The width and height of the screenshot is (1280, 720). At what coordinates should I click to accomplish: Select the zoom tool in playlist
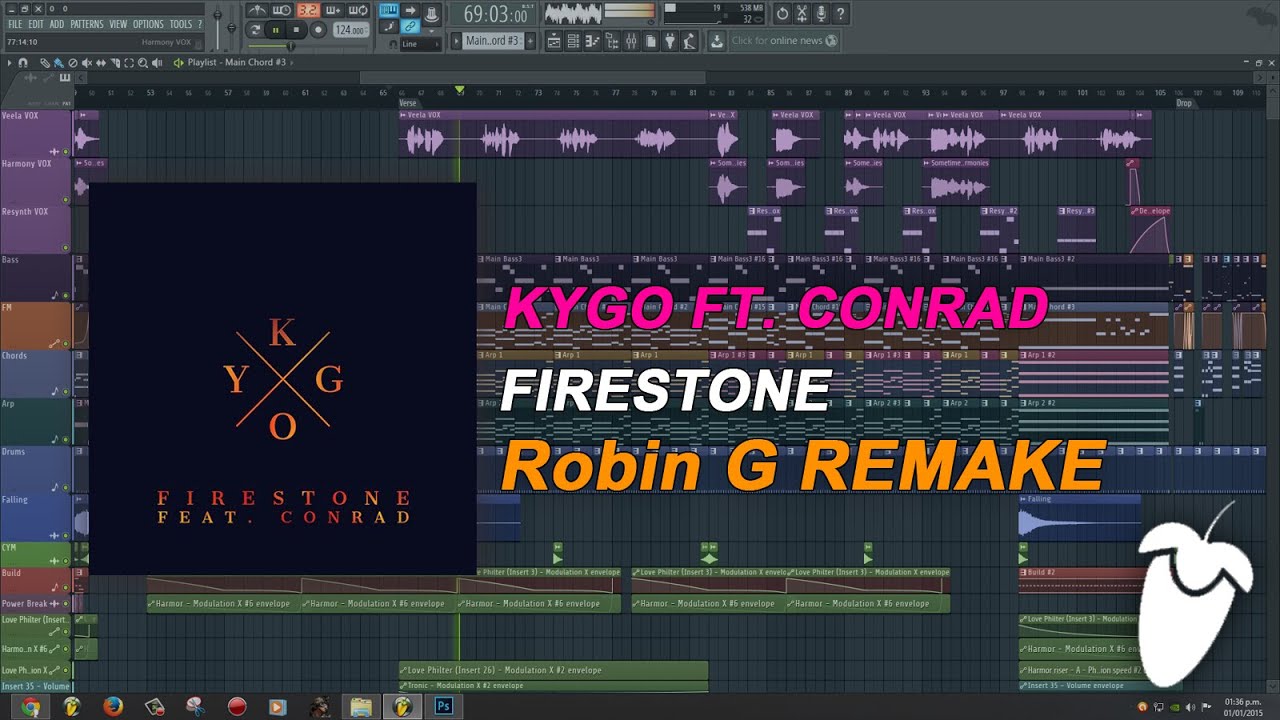(143, 62)
